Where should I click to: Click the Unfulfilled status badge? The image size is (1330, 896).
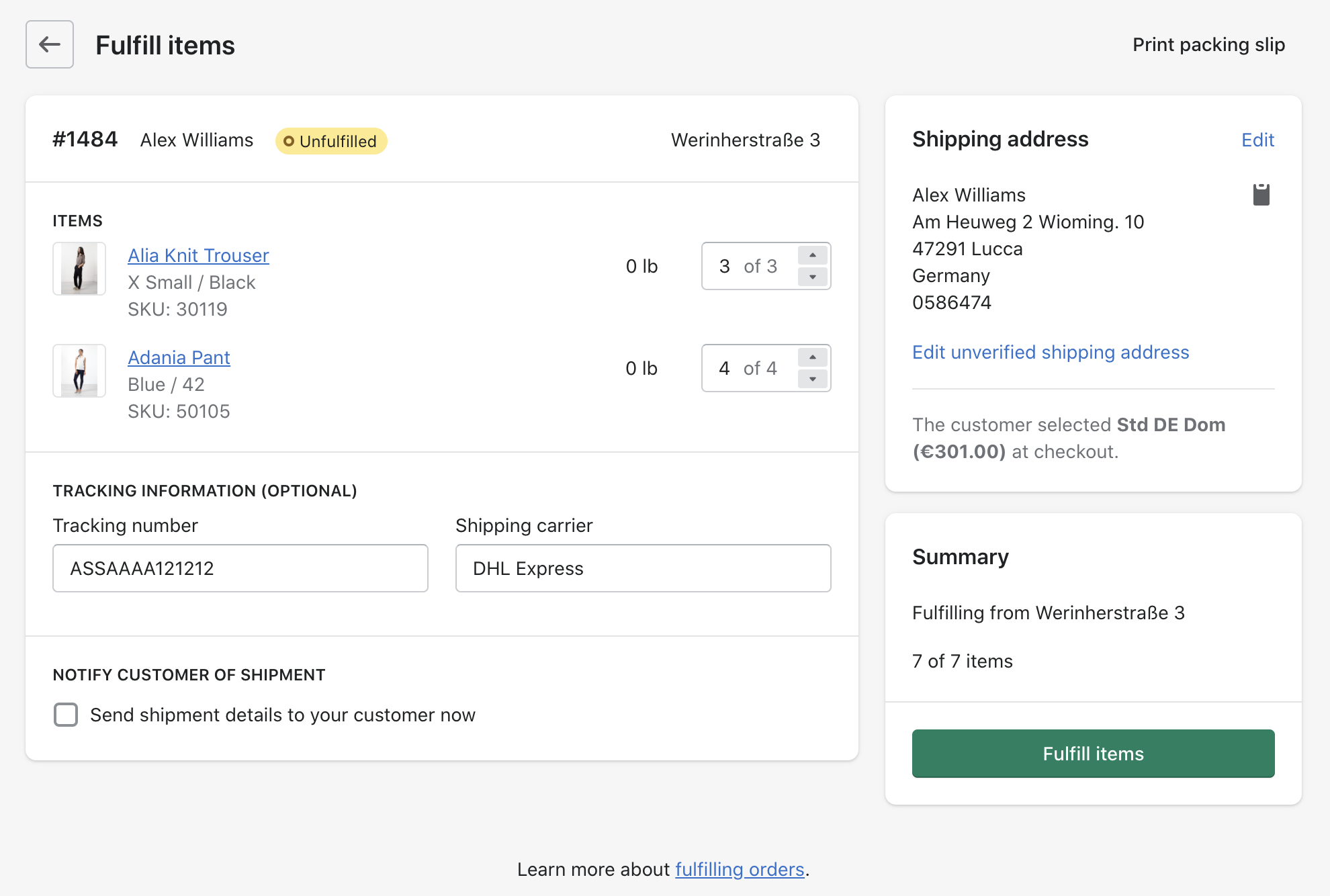click(x=330, y=141)
